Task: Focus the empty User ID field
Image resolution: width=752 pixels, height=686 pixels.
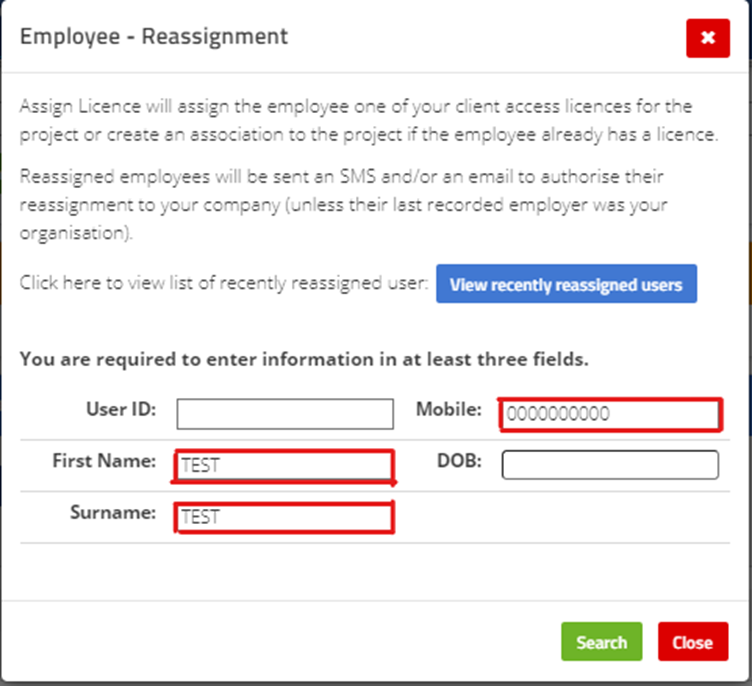Action: (285, 414)
